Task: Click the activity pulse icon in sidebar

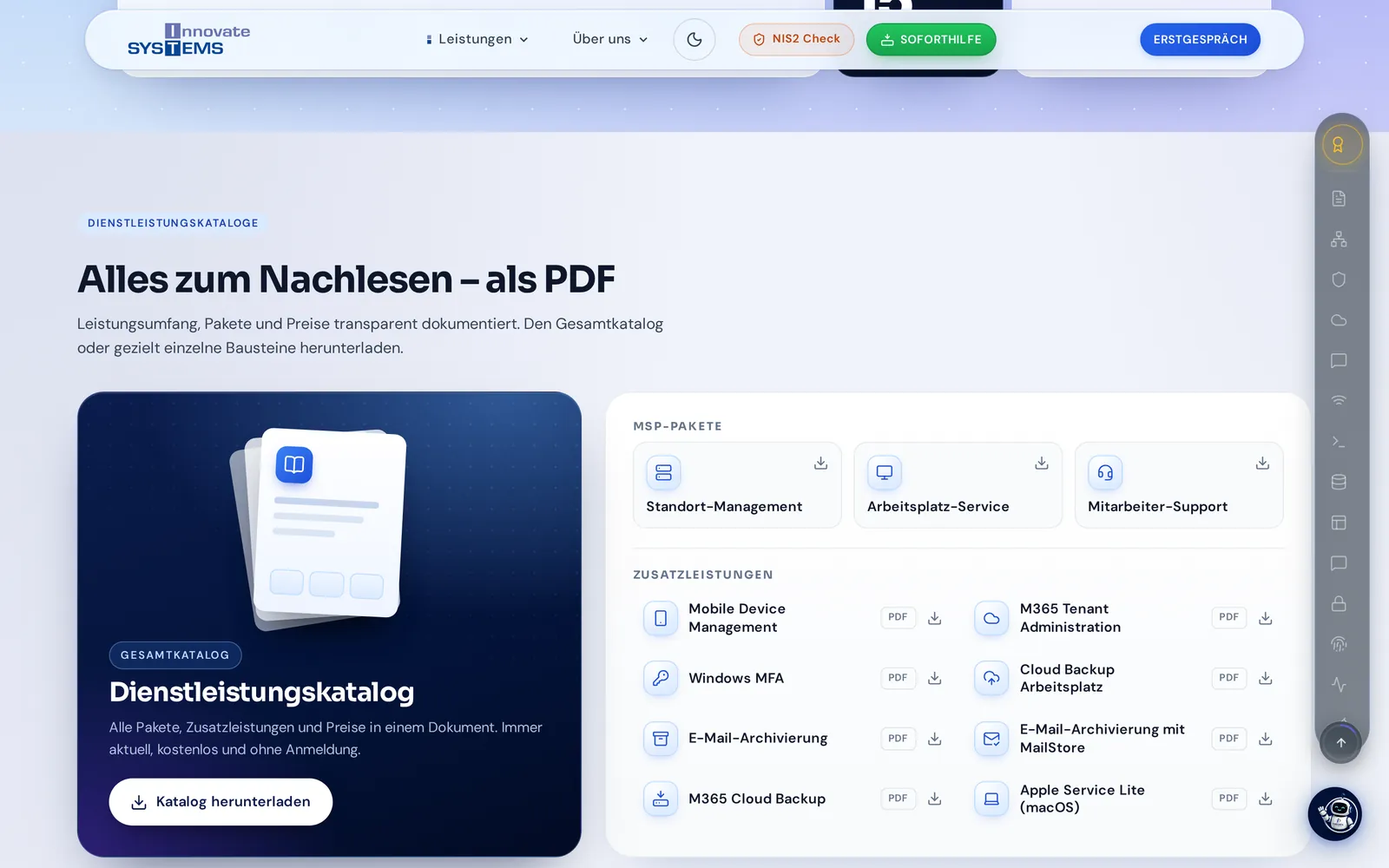Action: click(x=1339, y=684)
